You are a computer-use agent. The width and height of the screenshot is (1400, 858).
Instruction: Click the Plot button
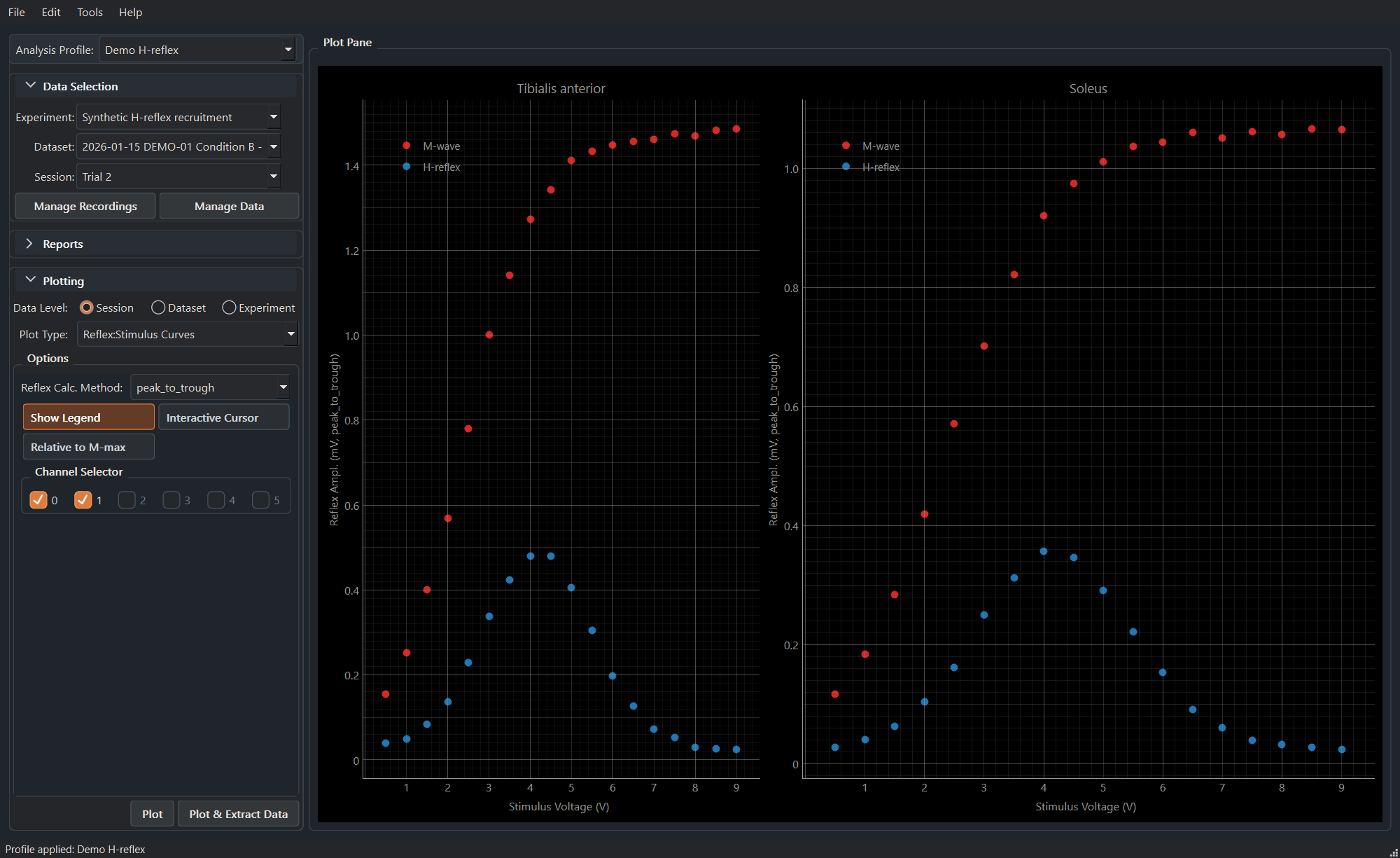[152, 814]
